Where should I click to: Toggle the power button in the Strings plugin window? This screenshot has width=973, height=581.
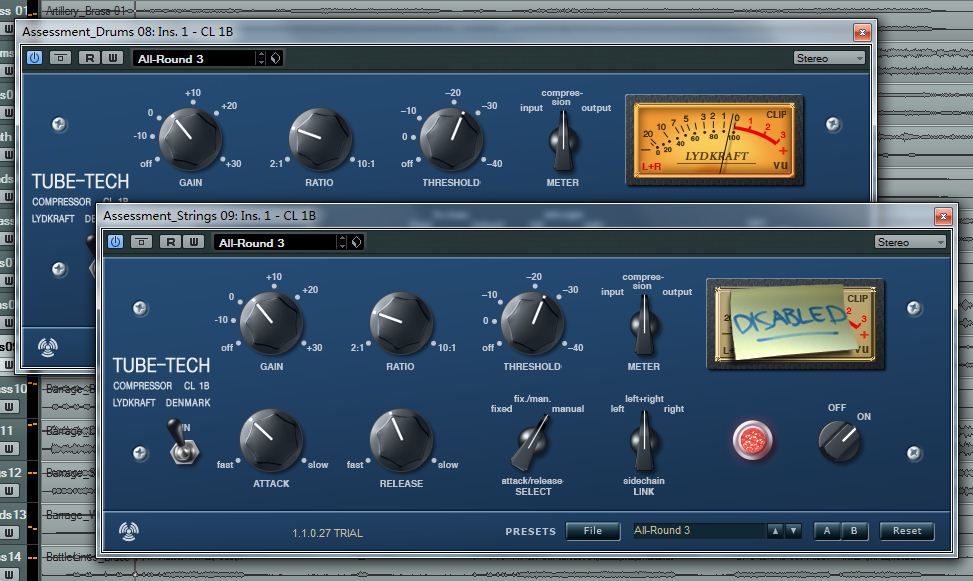point(115,242)
